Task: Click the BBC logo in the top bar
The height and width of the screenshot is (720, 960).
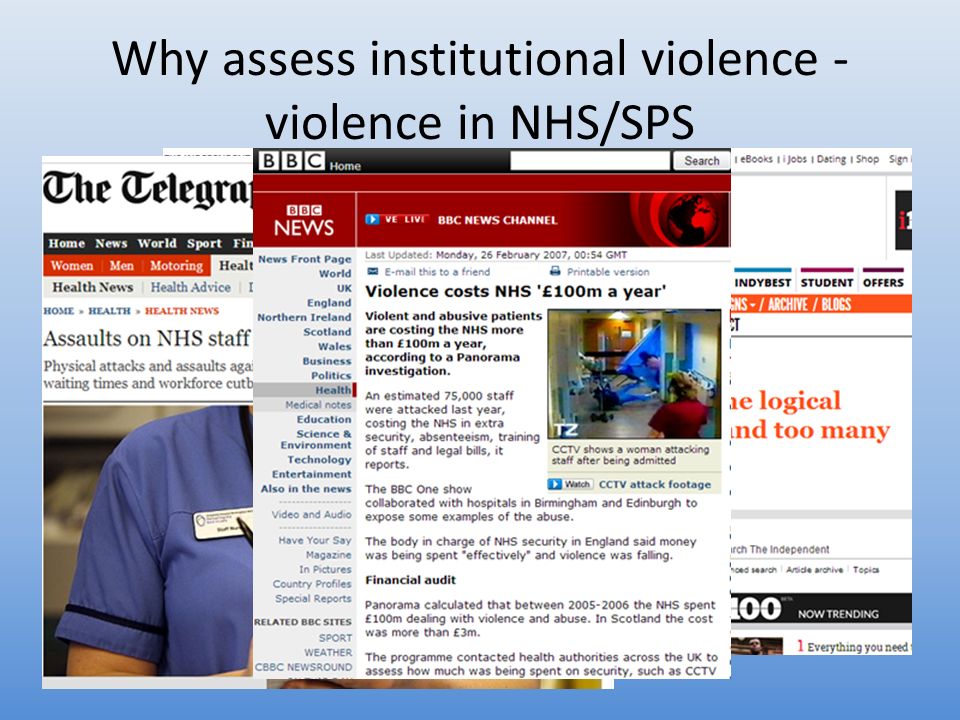Action: 291,160
